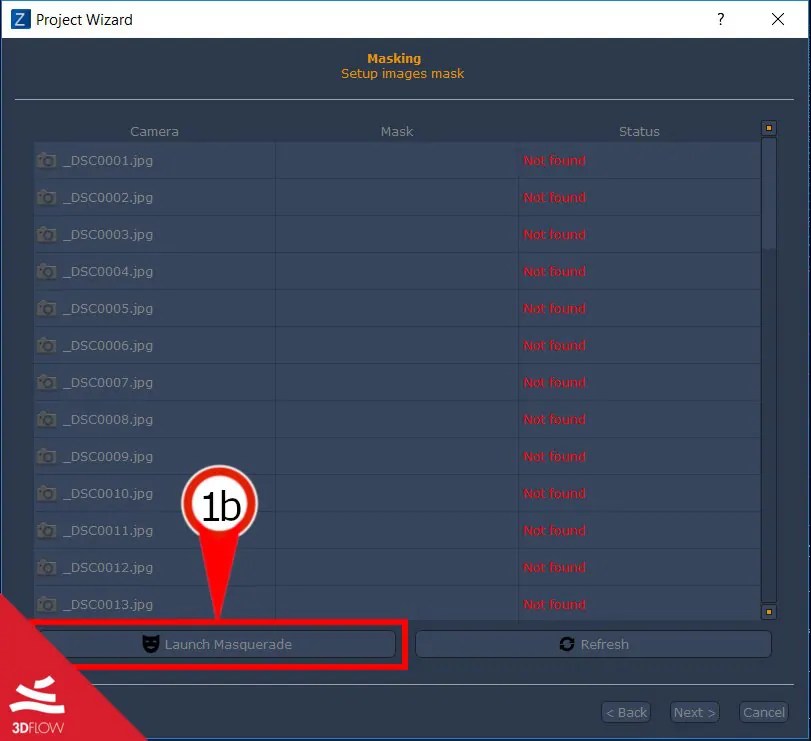
Task: Select the _DSC0005.jpg table row
Action: tap(300, 308)
